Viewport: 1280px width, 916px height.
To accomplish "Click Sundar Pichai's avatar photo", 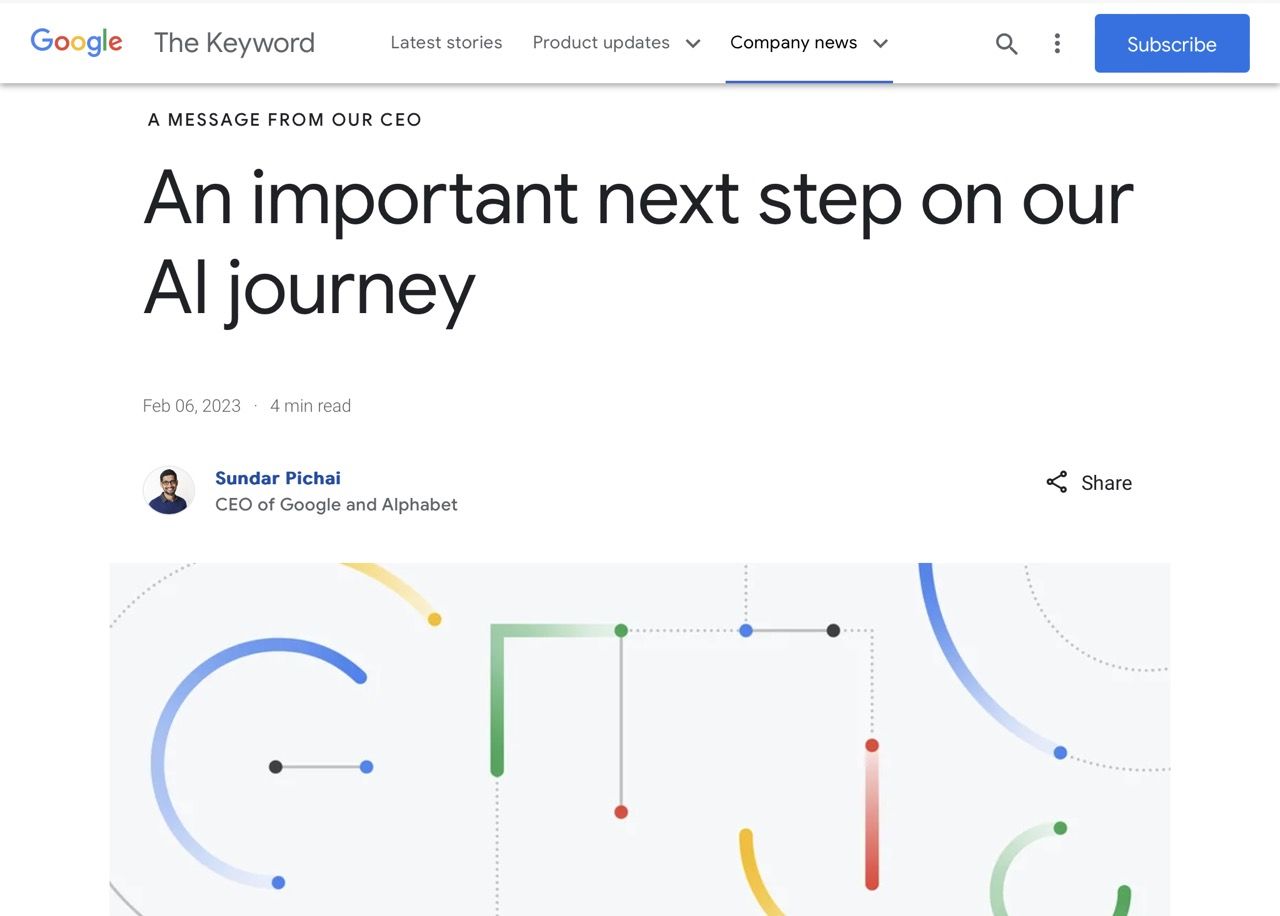I will (x=169, y=490).
